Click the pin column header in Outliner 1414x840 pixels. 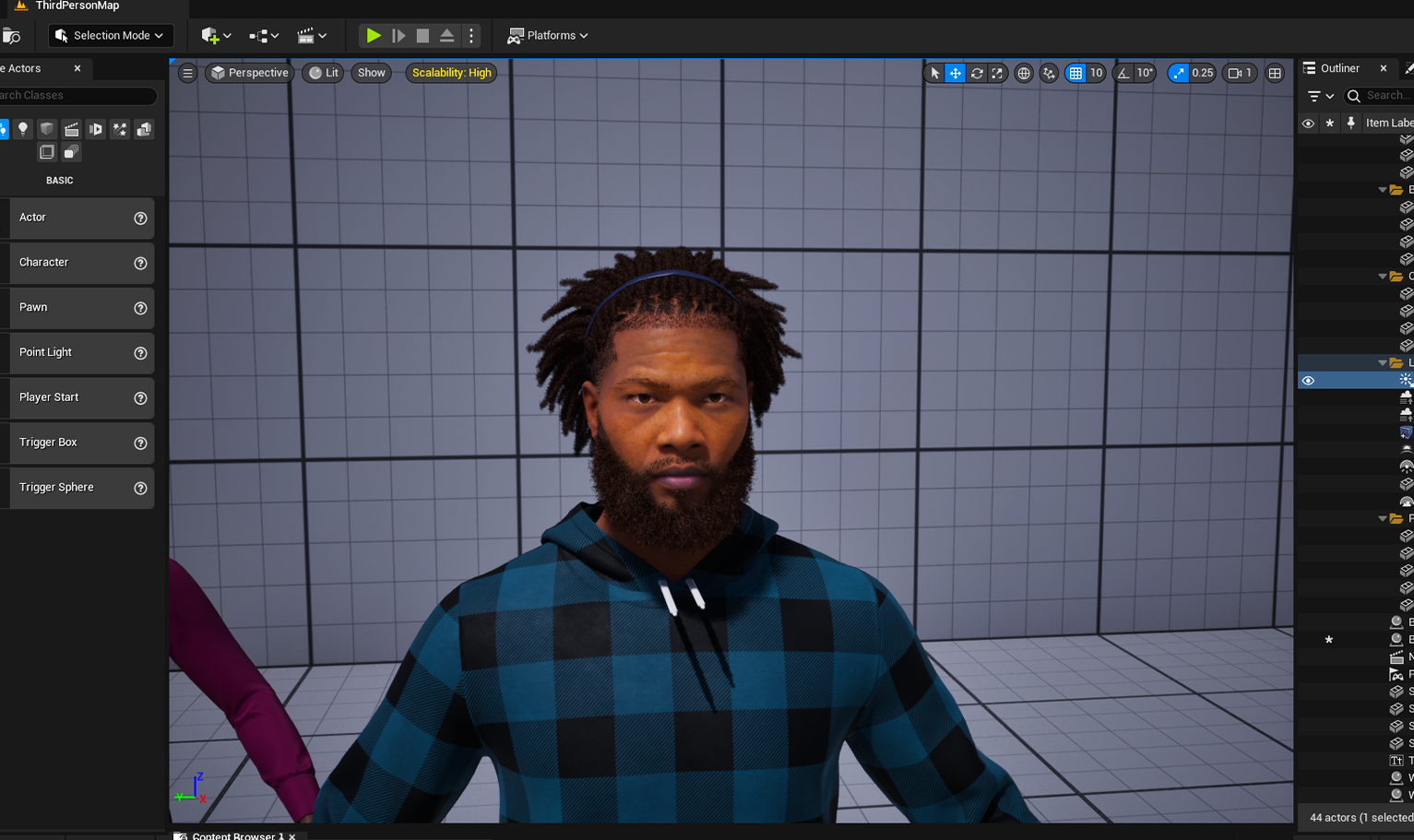[x=1351, y=124]
